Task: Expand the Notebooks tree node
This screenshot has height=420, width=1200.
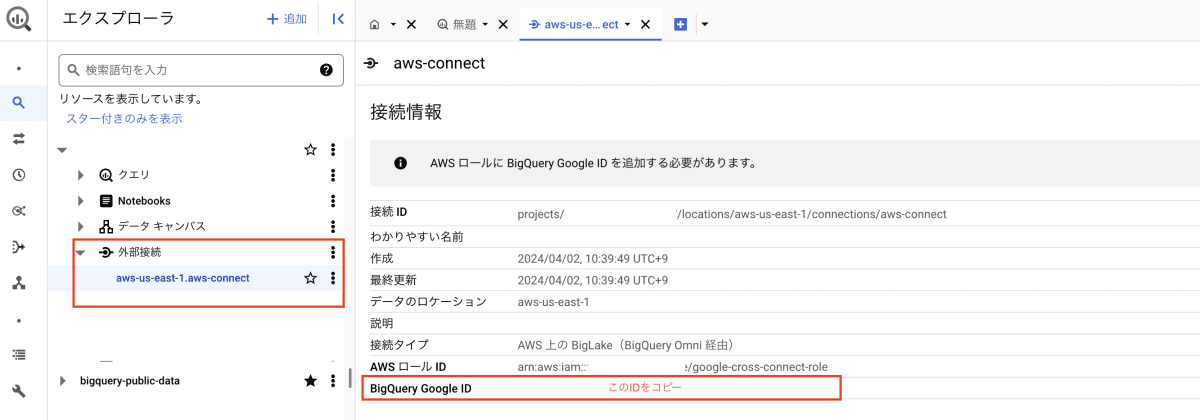Action: coord(82,201)
